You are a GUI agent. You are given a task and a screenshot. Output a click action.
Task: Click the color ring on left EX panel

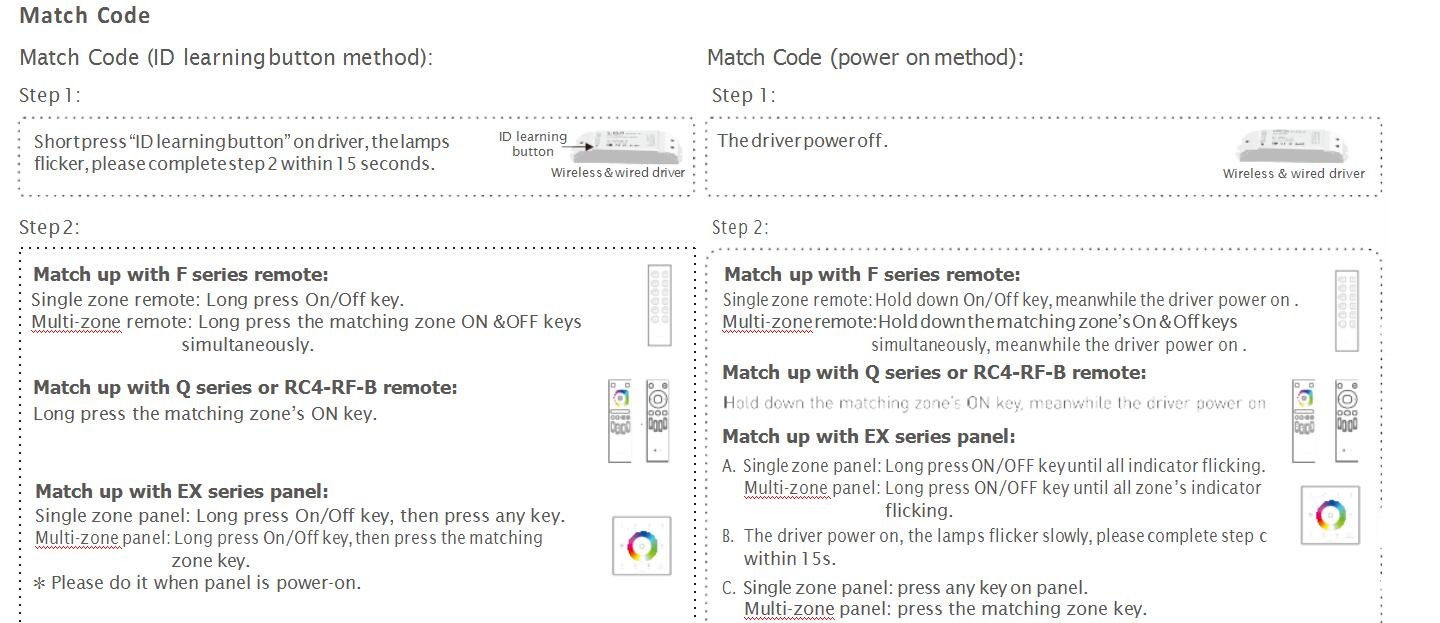click(641, 546)
